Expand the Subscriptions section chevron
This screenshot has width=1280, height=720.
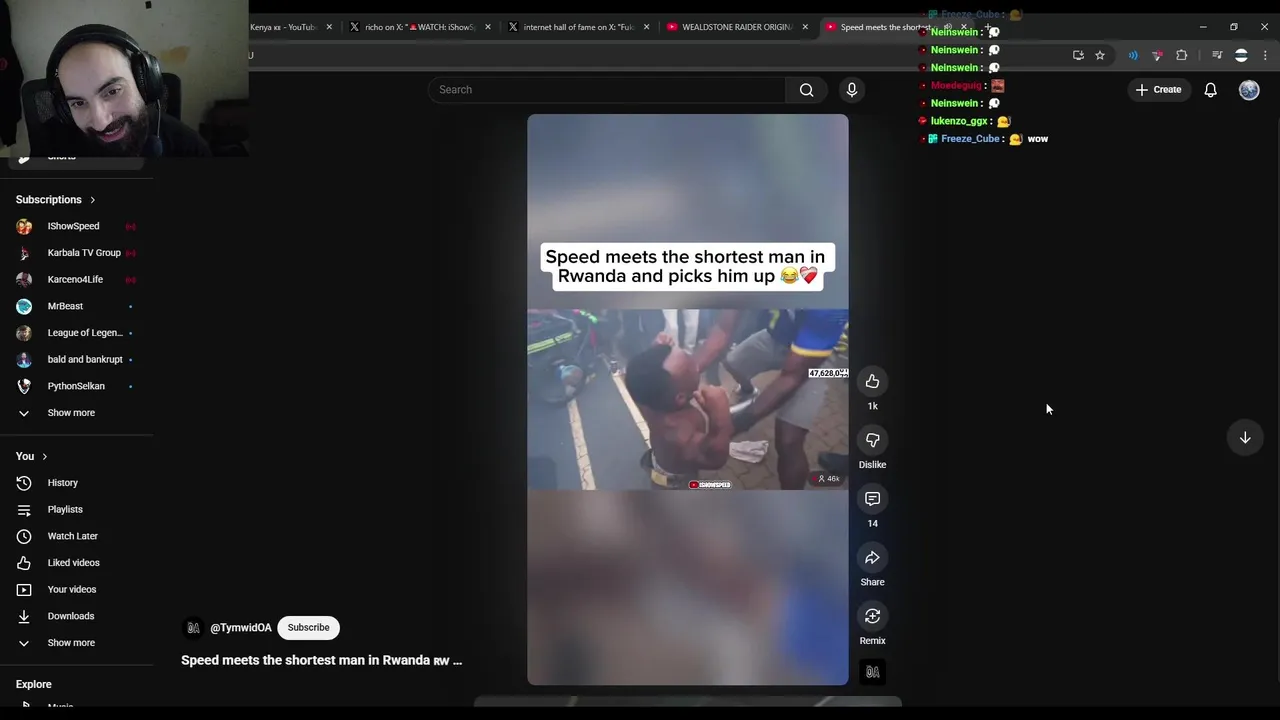92,200
